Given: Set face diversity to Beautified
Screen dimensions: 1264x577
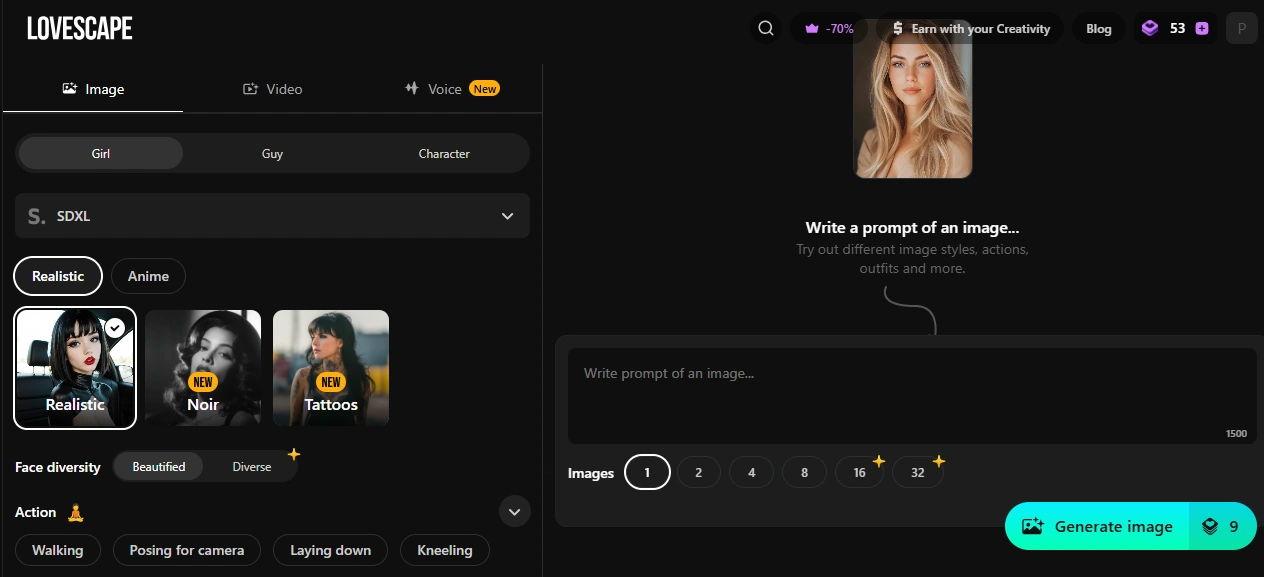Looking at the screenshot, I should point(159,467).
